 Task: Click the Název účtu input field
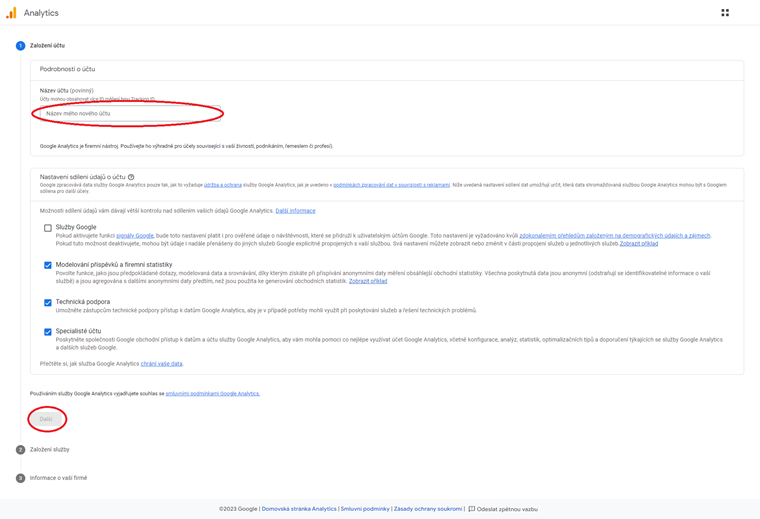coord(130,114)
